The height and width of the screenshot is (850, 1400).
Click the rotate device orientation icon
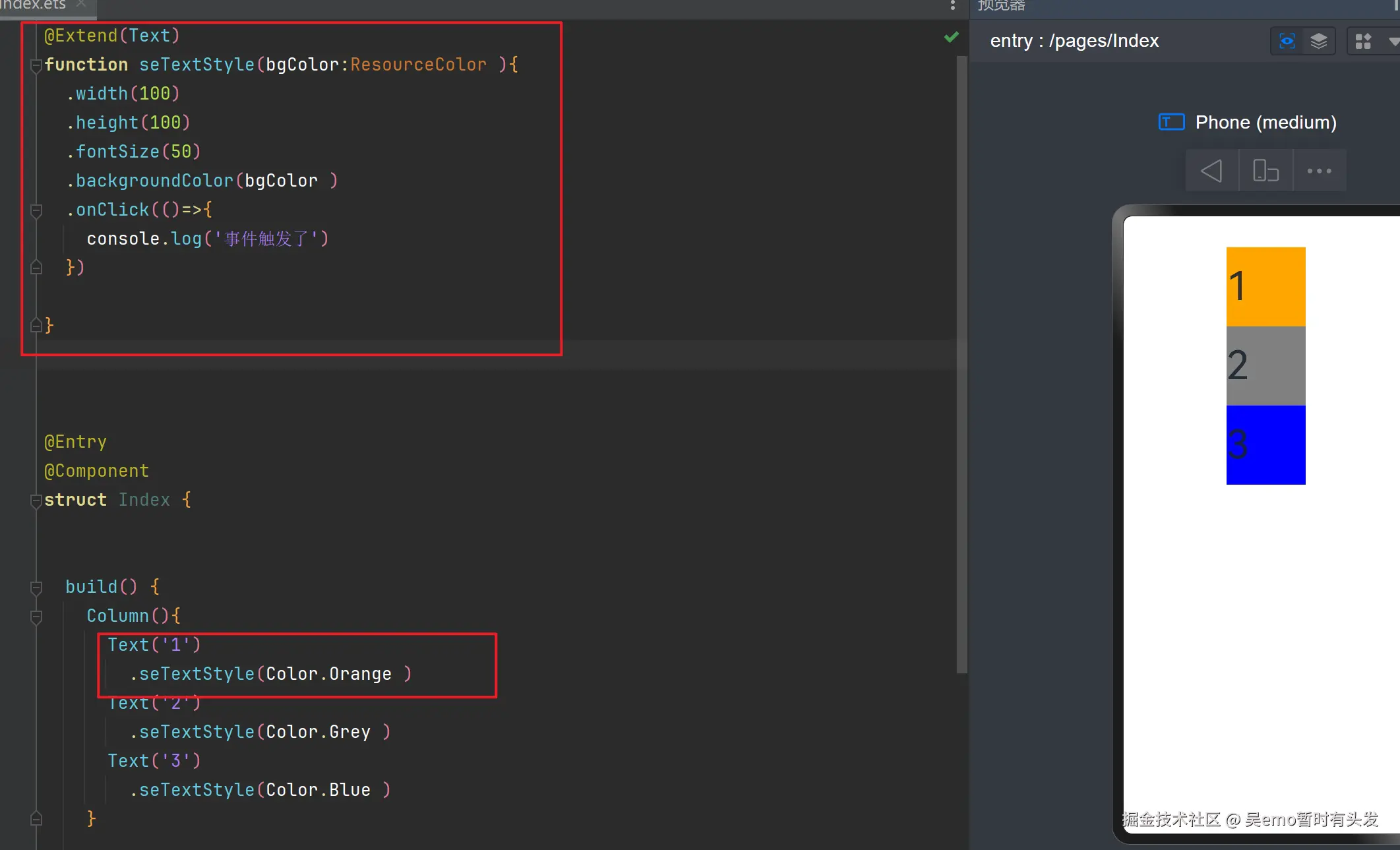pyautogui.click(x=1265, y=171)
